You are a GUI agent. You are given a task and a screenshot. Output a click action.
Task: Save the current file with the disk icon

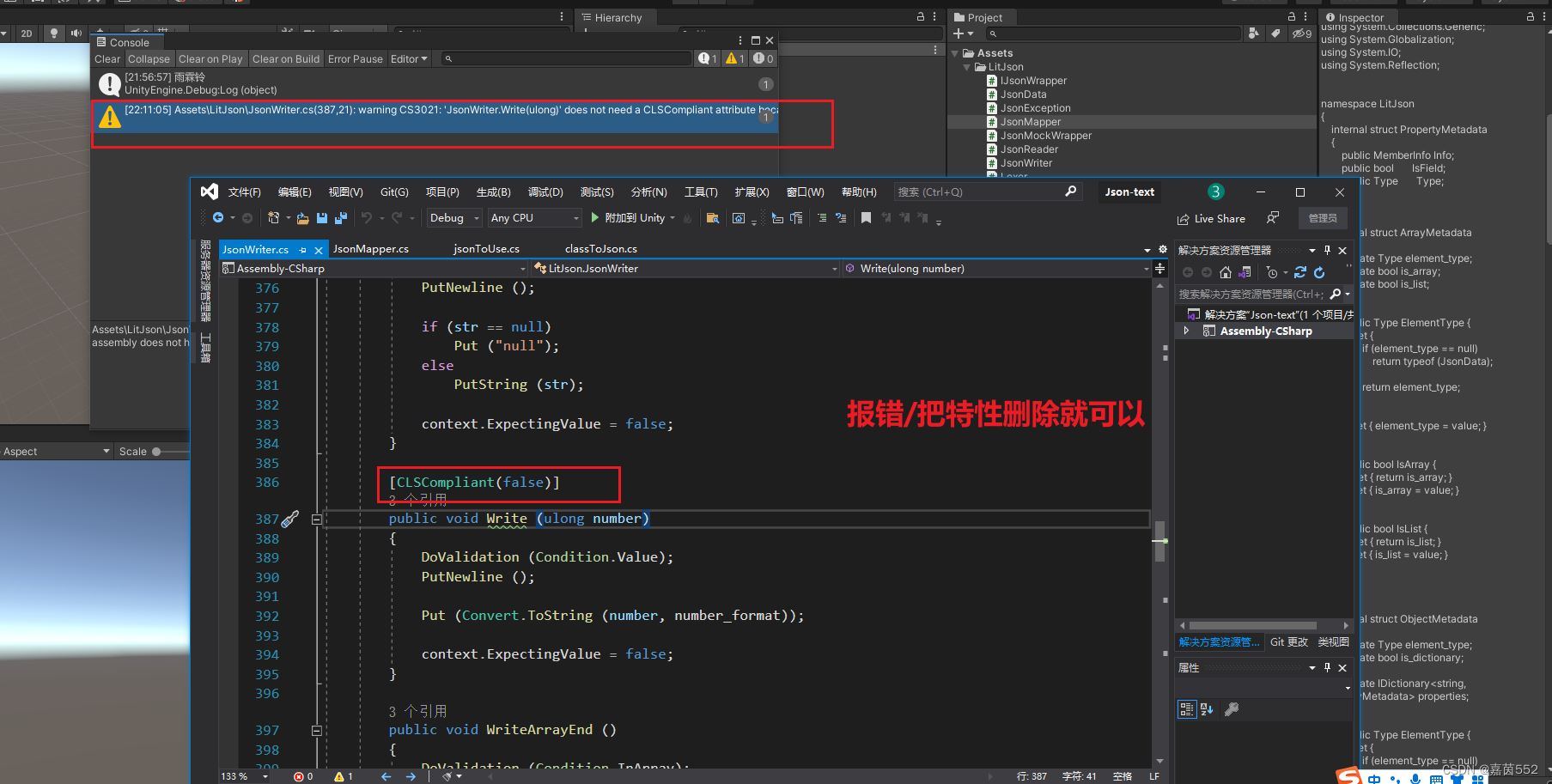point(322,218)
